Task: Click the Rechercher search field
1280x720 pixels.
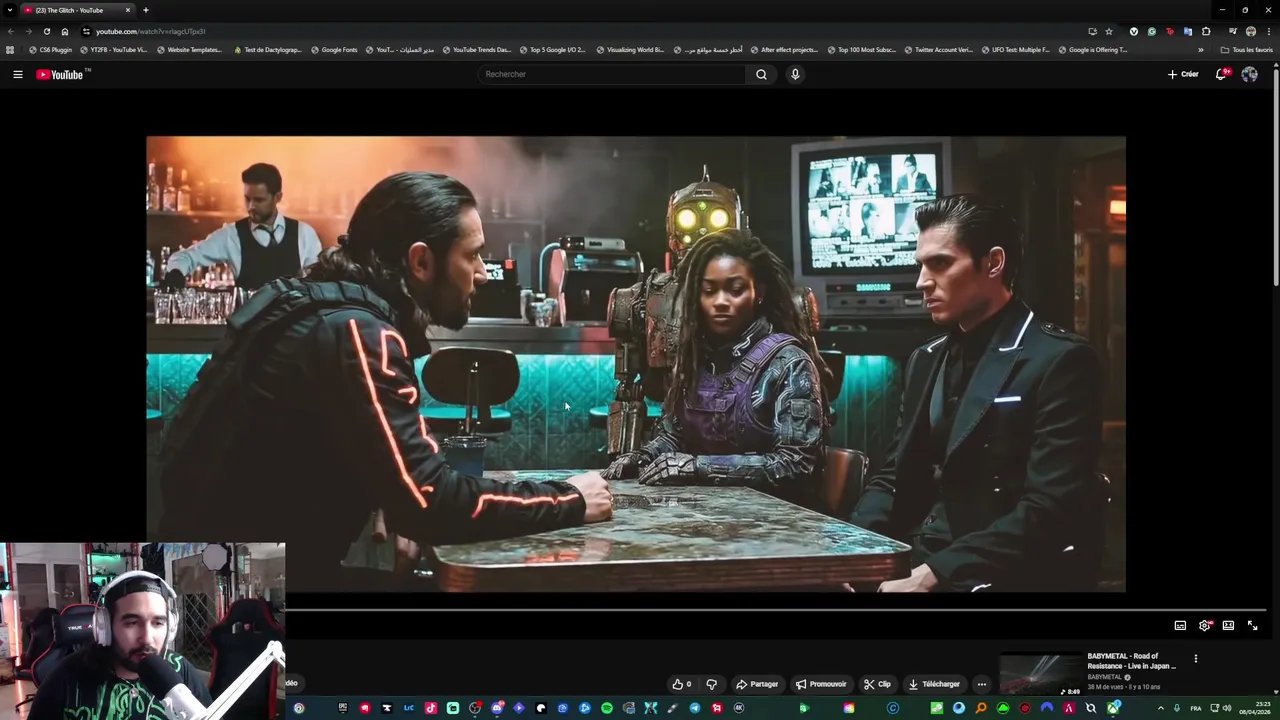Action: tap(612, 74)
